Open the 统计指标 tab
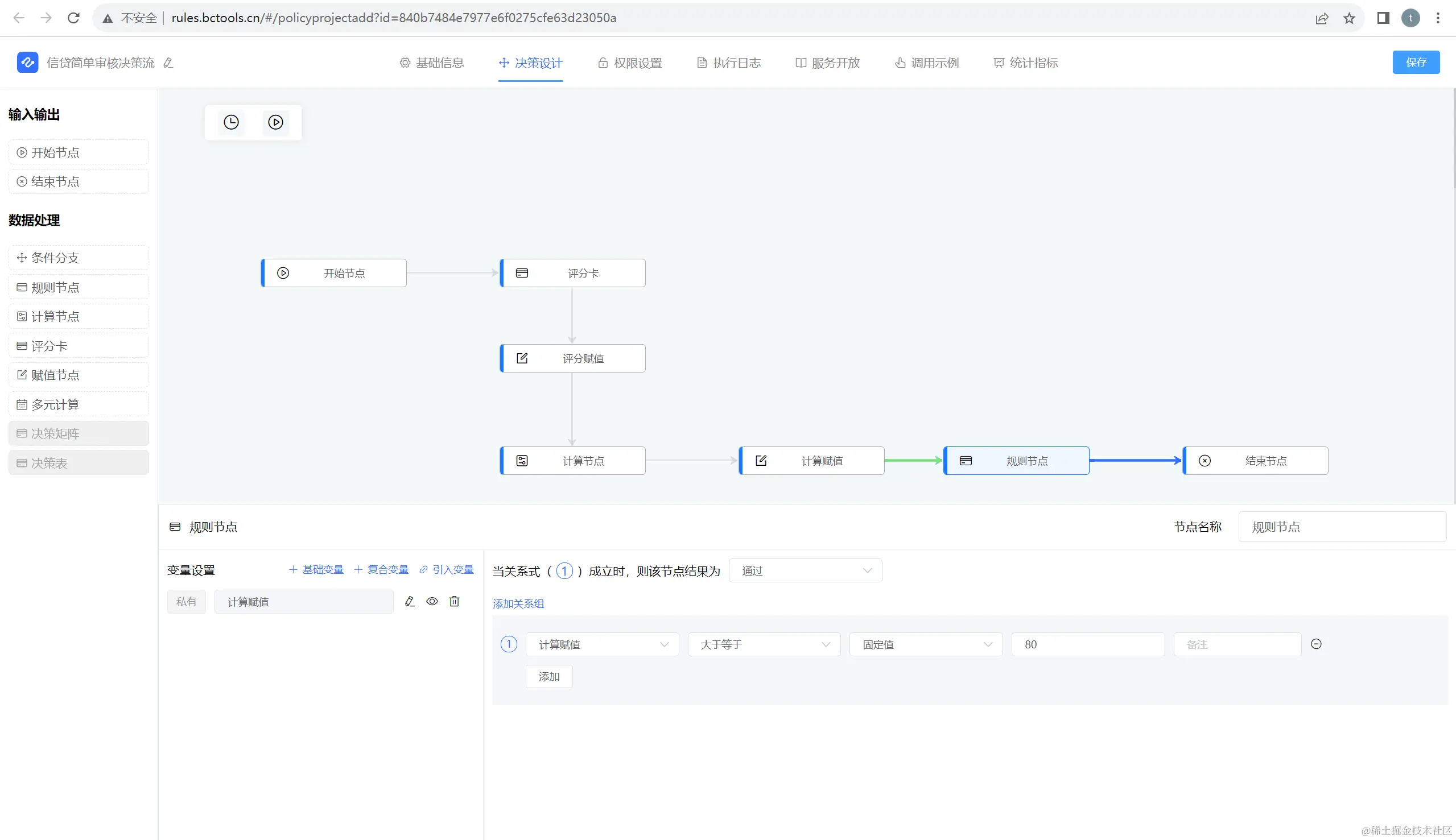 (x=1025, y=63)
